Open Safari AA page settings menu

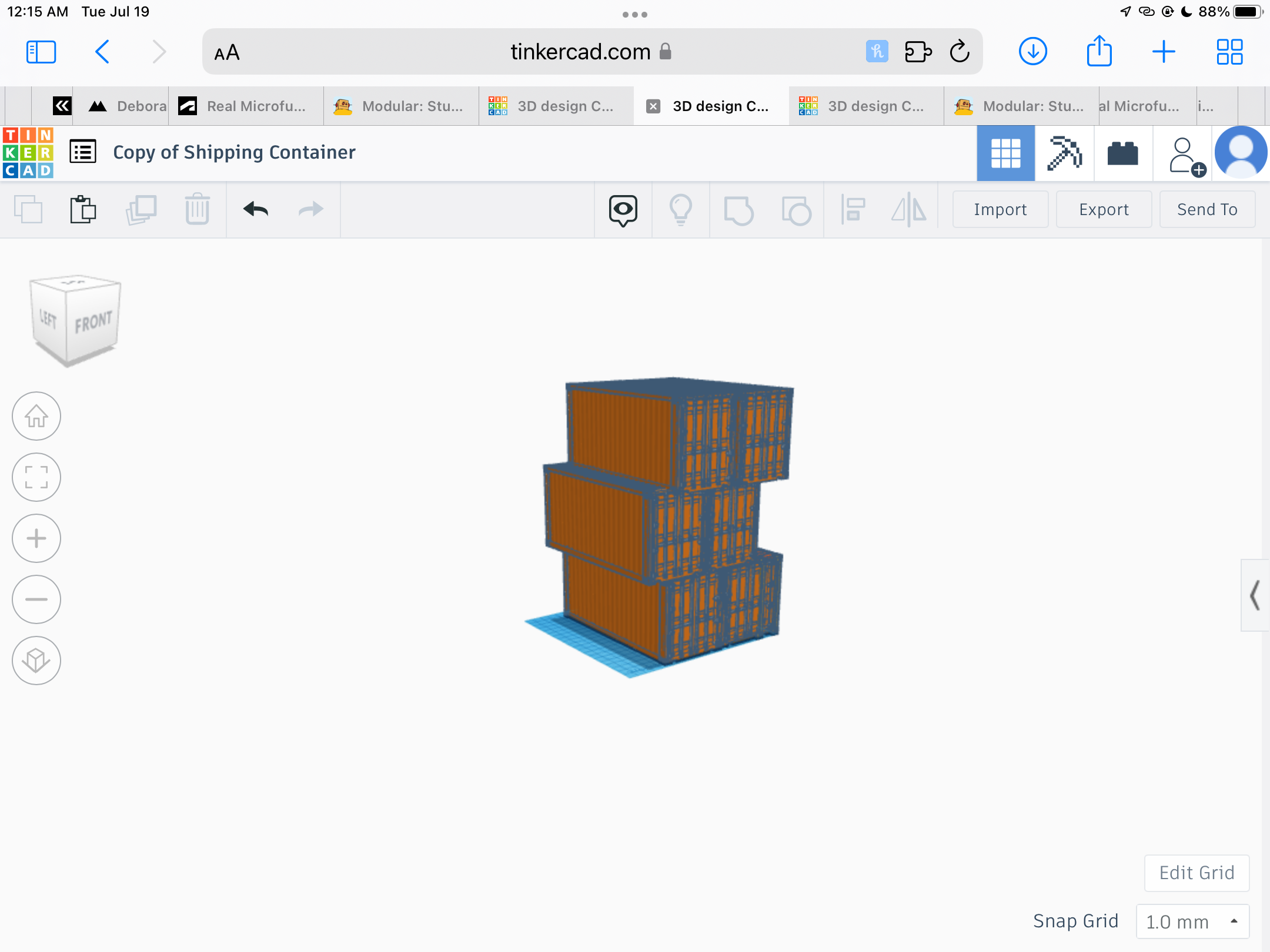coord(227,52)
